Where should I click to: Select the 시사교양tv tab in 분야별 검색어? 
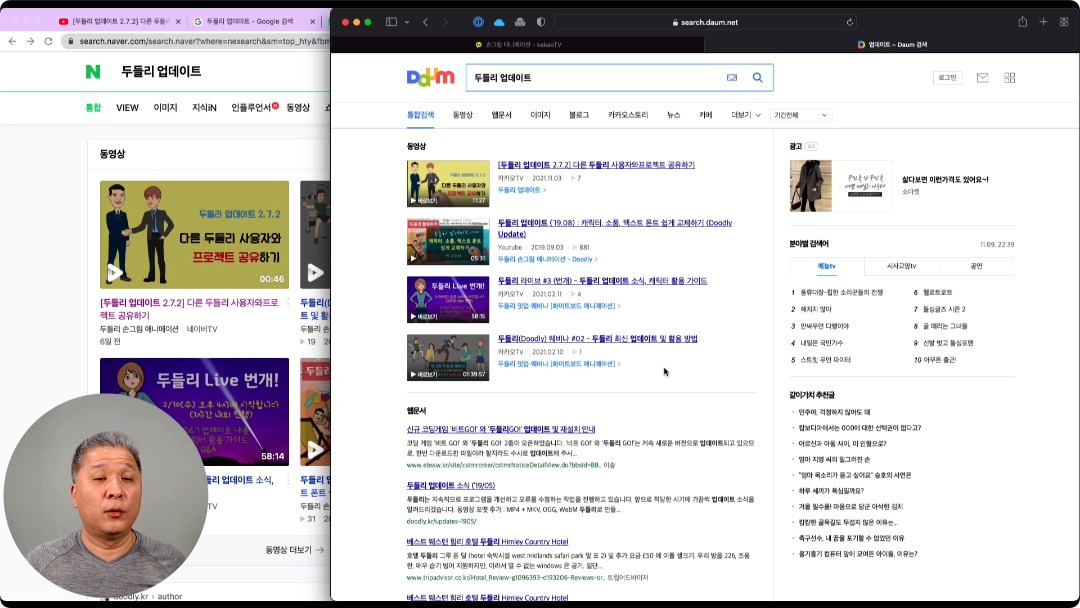[901, 266]
